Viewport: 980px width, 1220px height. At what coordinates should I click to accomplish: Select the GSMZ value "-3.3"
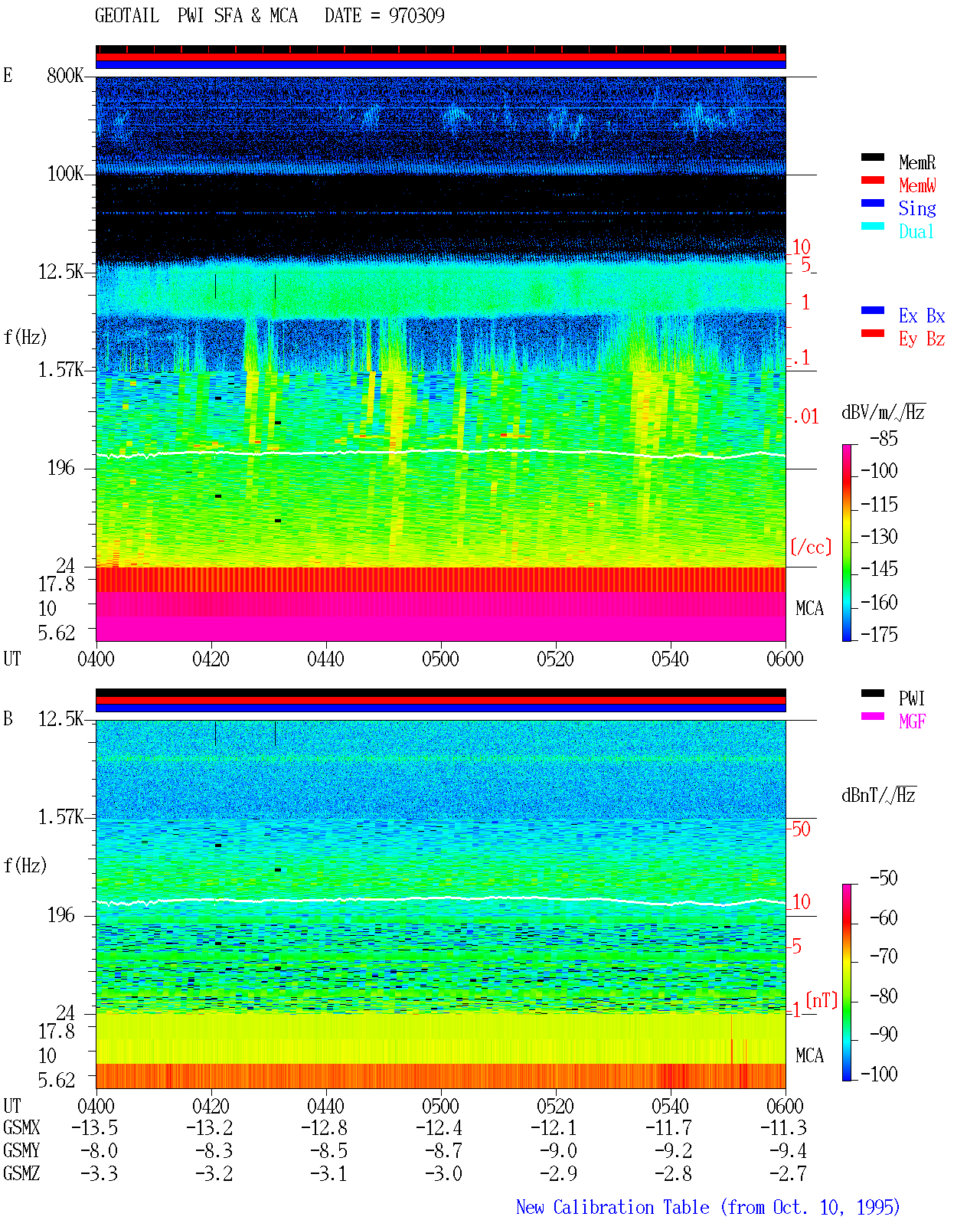pyautogui.click(x=100, y=1173)
